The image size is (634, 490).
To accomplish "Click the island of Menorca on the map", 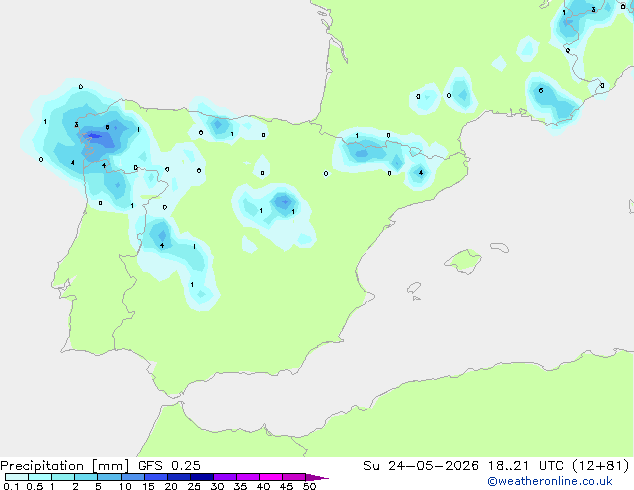I will 499,247.
